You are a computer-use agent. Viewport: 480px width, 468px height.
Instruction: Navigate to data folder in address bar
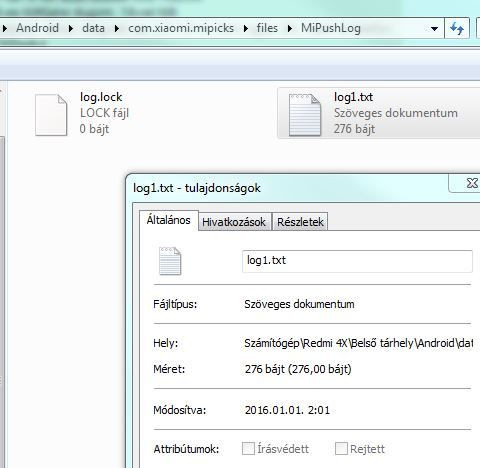[93, 28]
